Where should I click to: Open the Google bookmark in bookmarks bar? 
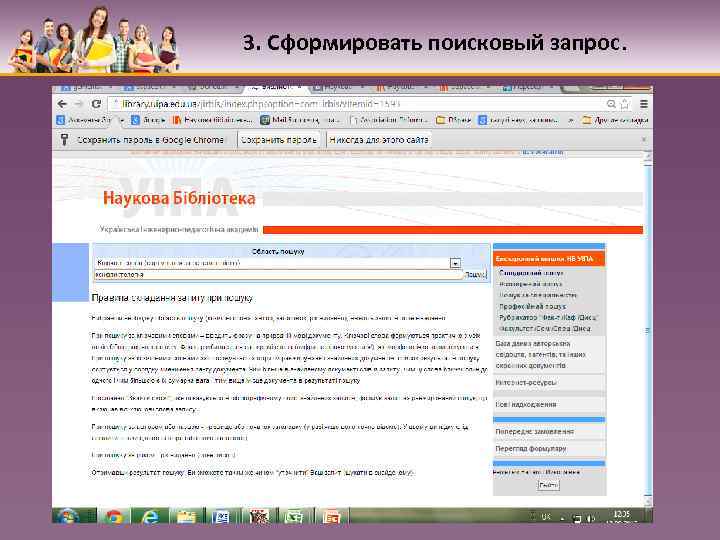tap(148, 120)
